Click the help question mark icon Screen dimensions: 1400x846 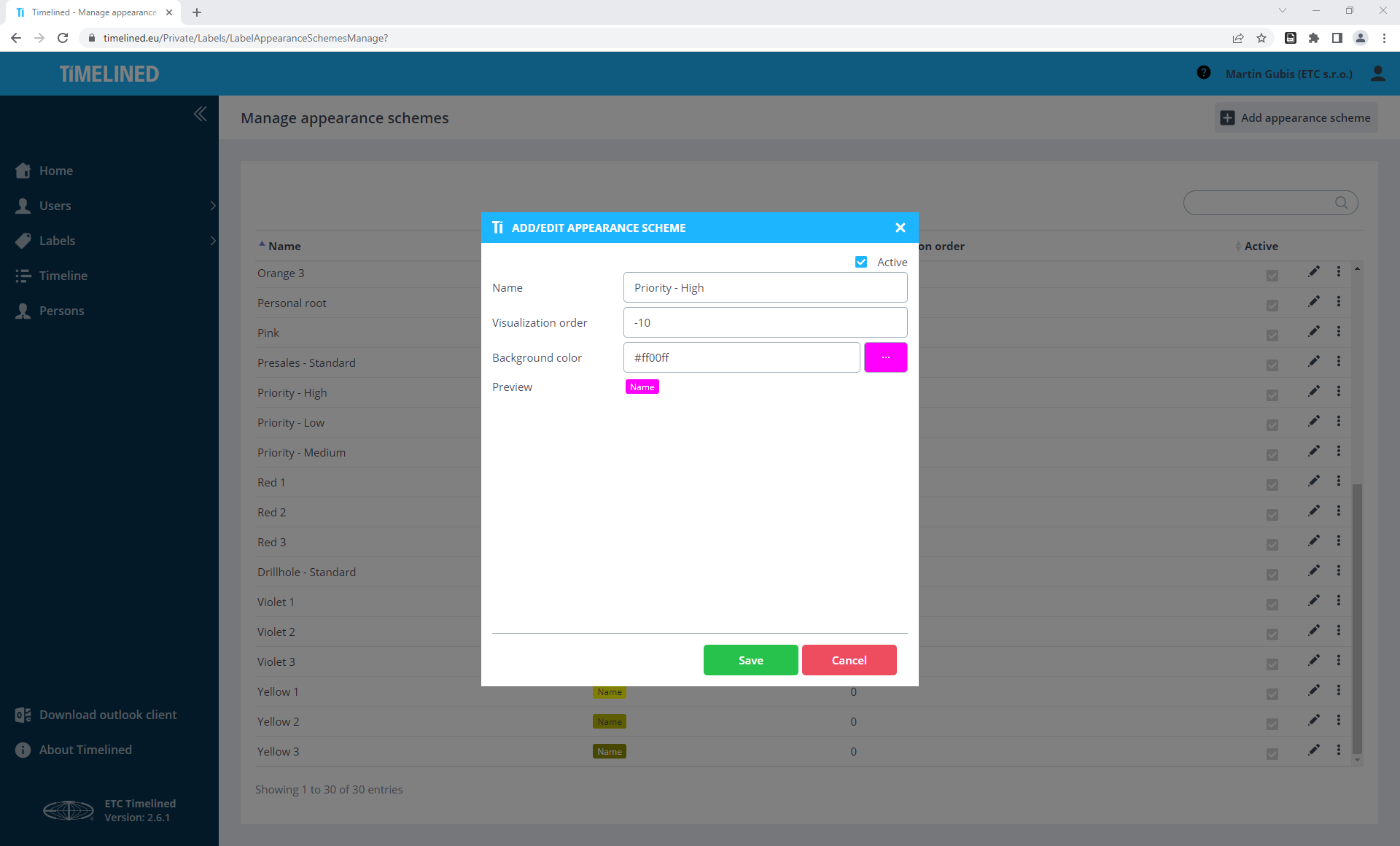[1204, 73]
